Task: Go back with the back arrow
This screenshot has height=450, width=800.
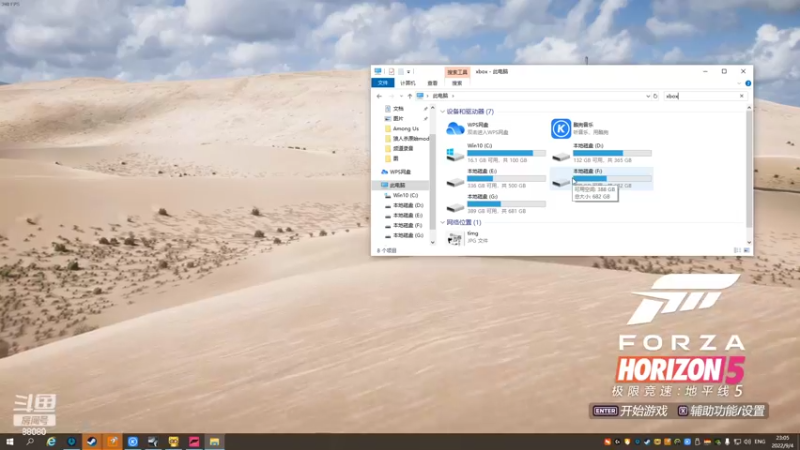Action: click(379, 96)
